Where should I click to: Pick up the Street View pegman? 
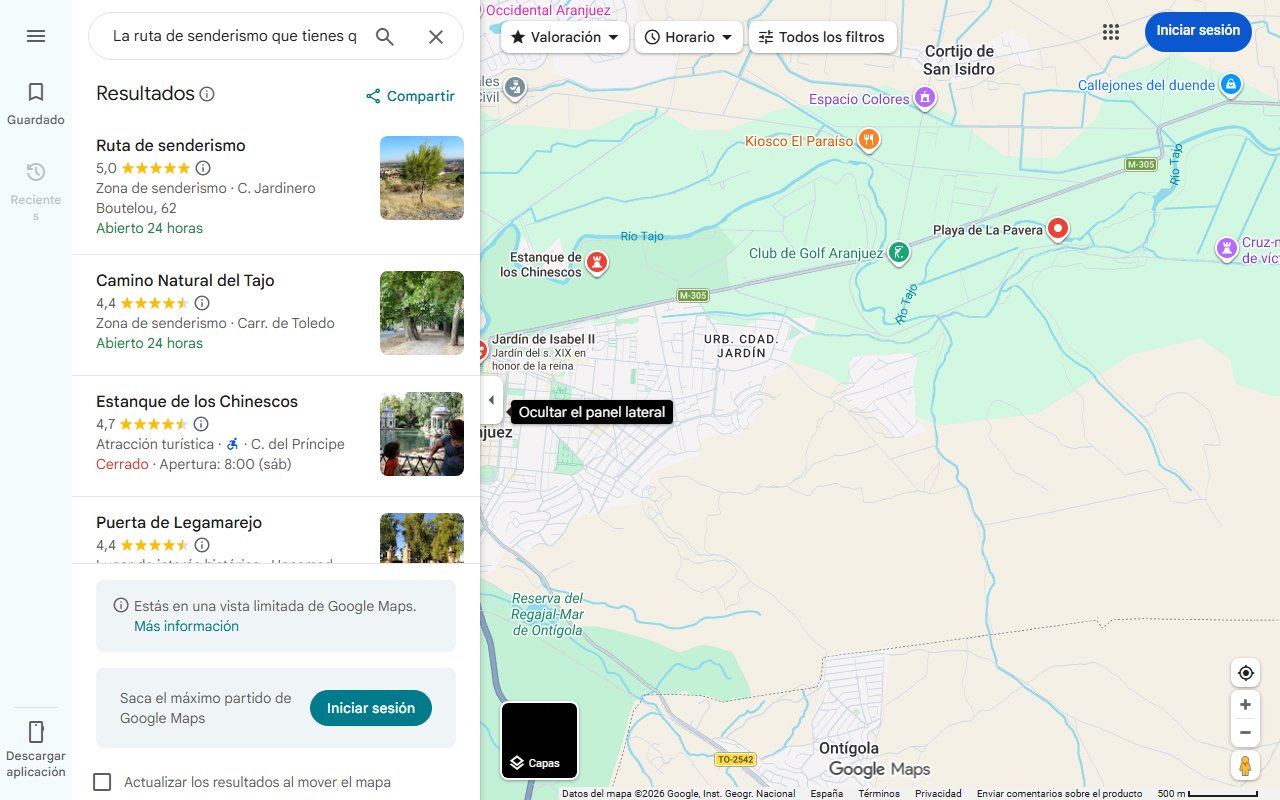(x=1245, y=765)
